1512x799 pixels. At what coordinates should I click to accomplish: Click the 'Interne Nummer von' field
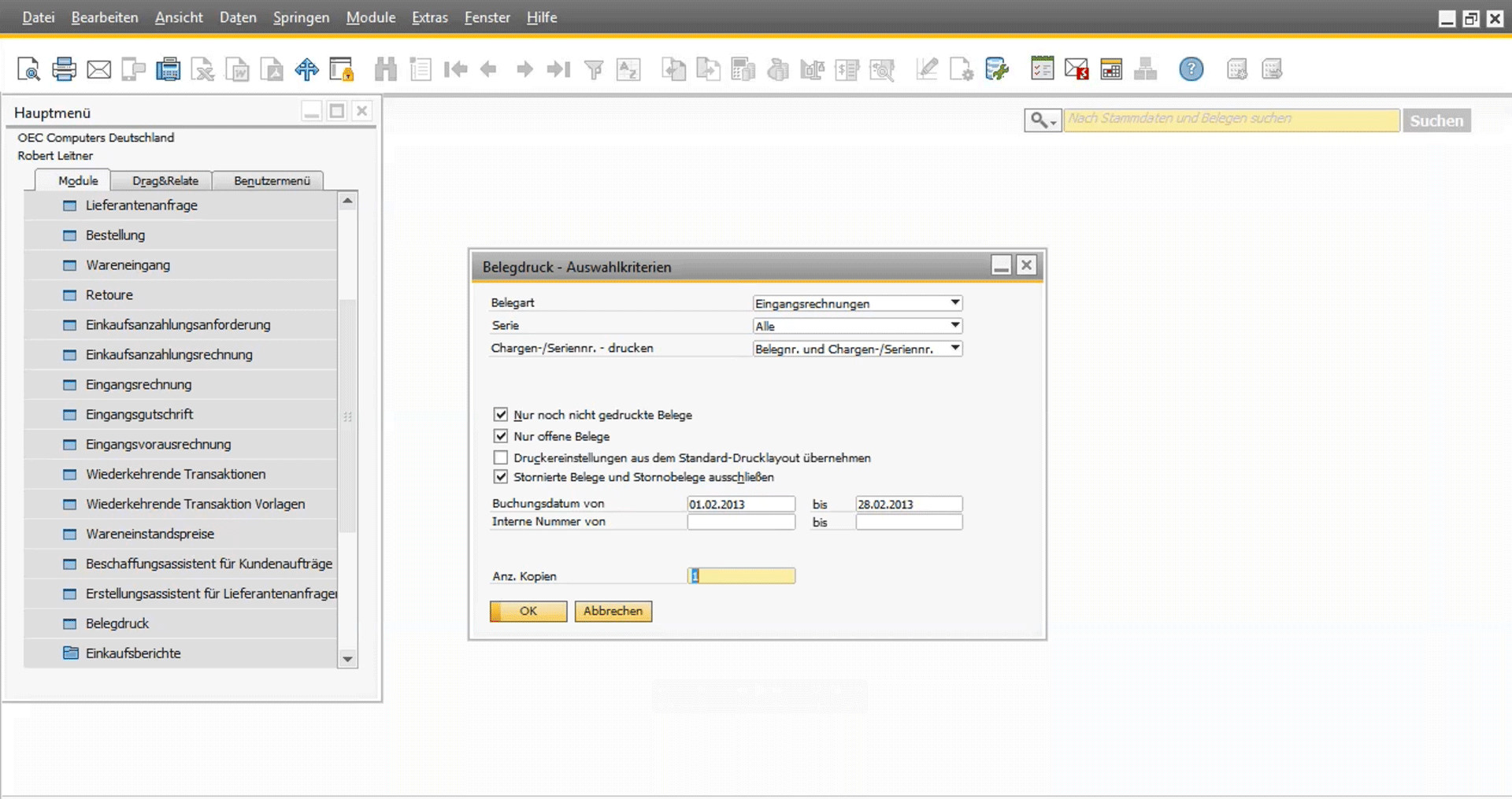click(741, 522)
